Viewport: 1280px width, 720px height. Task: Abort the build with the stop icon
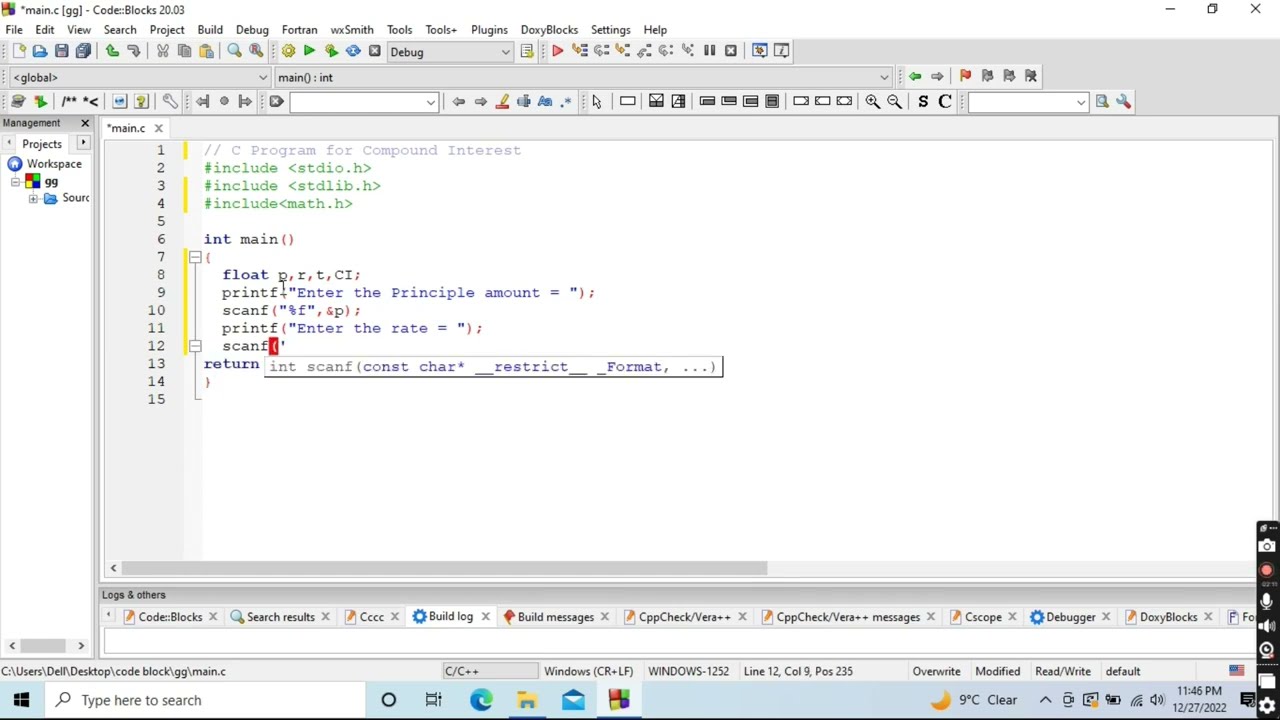pos(375,51)
